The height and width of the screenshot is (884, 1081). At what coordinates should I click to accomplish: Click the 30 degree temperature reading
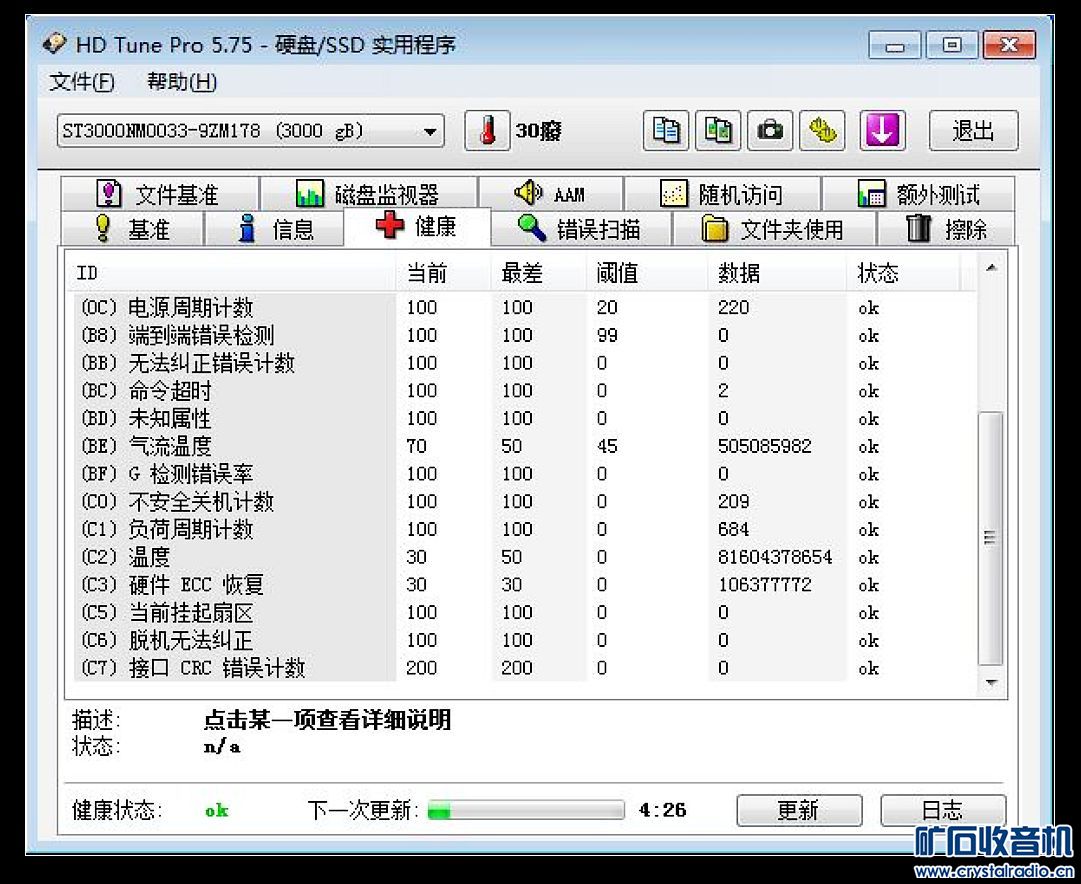[x=539, y=131]
